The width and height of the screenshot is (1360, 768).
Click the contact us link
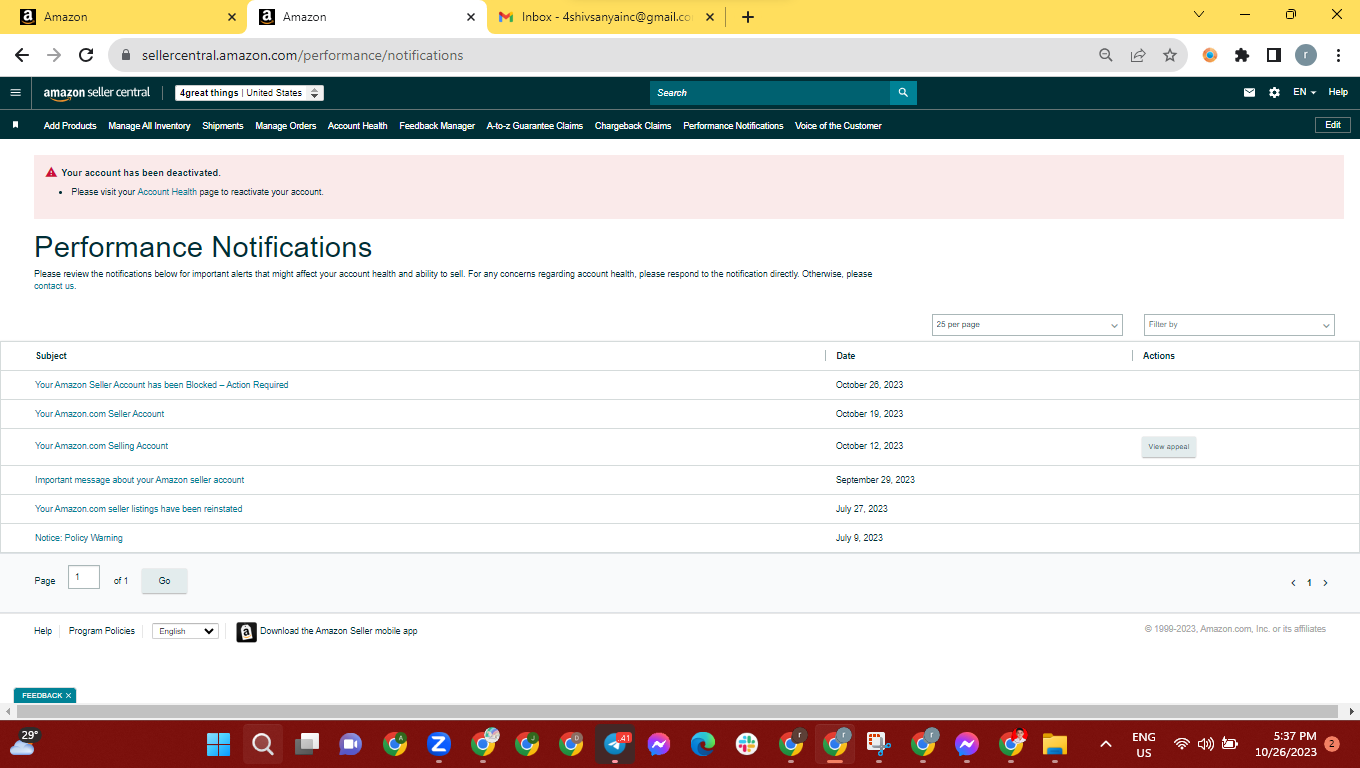[55, 286]
